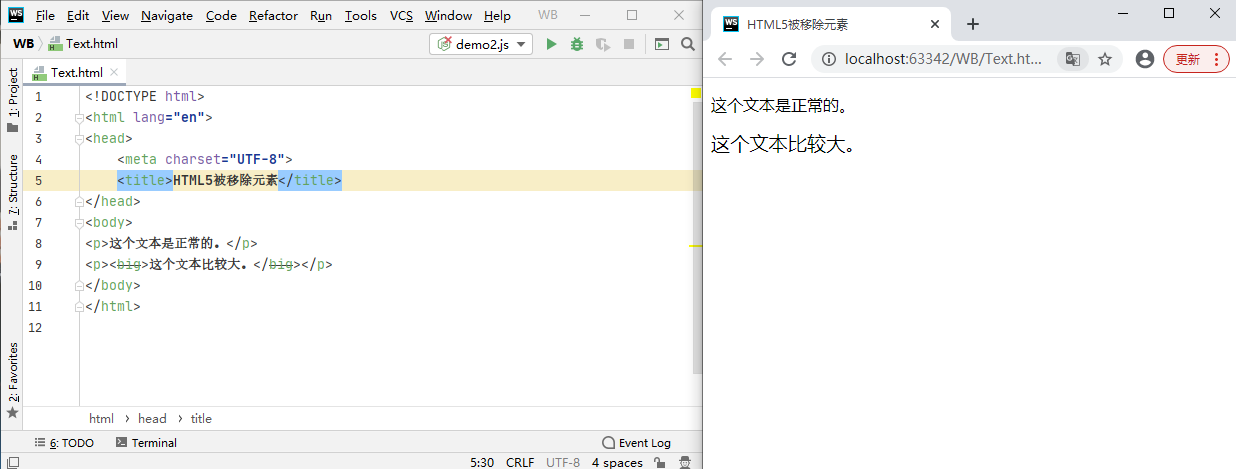1236x469 pixels.
Task: Switch to the Text.html editor tab
Action: click(x=76, y=72)
